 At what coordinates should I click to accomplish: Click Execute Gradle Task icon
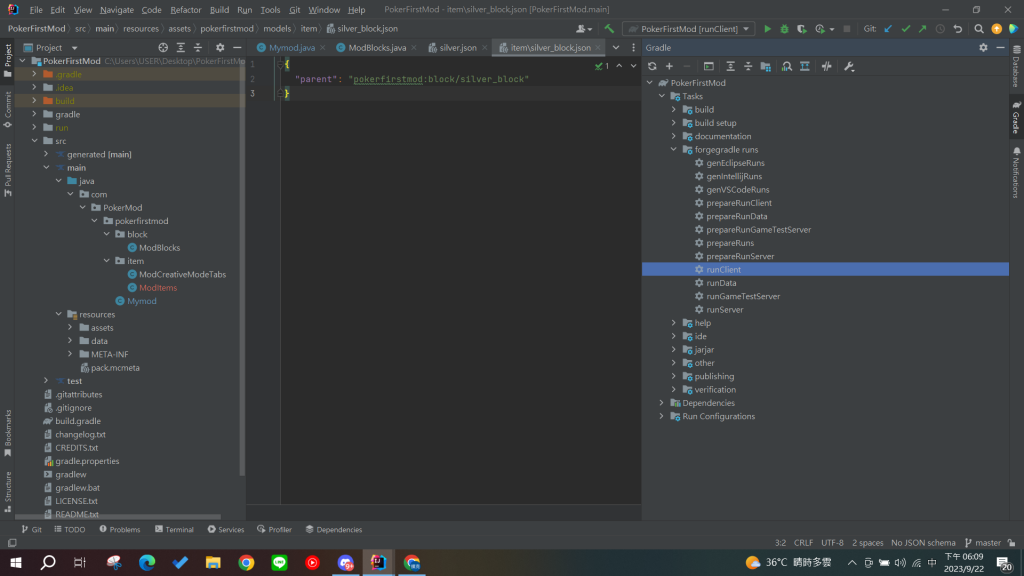point(709,66)
